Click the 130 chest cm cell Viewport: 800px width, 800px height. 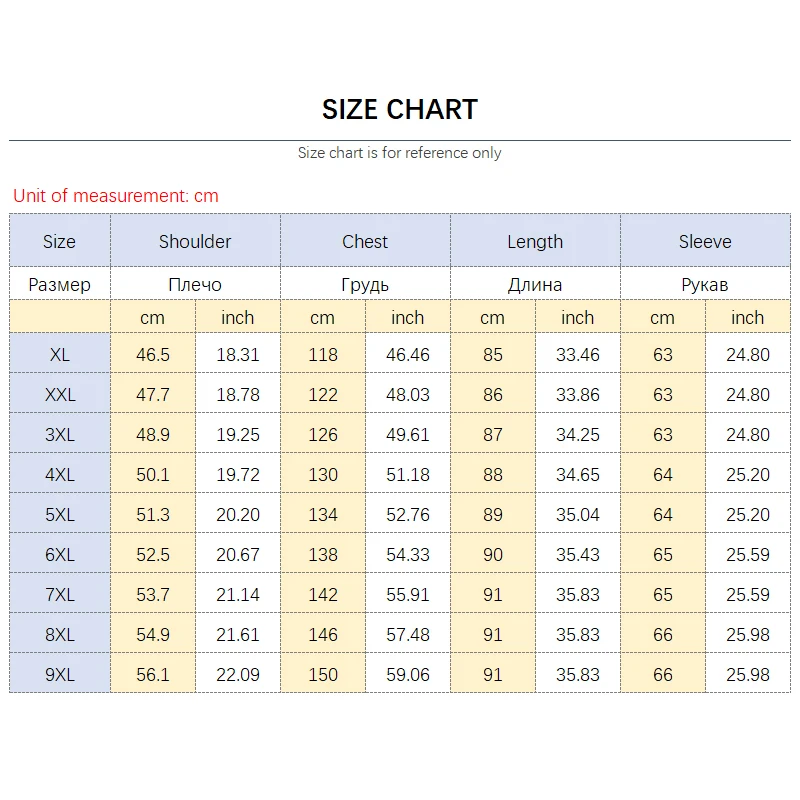(x=323, y=475)
